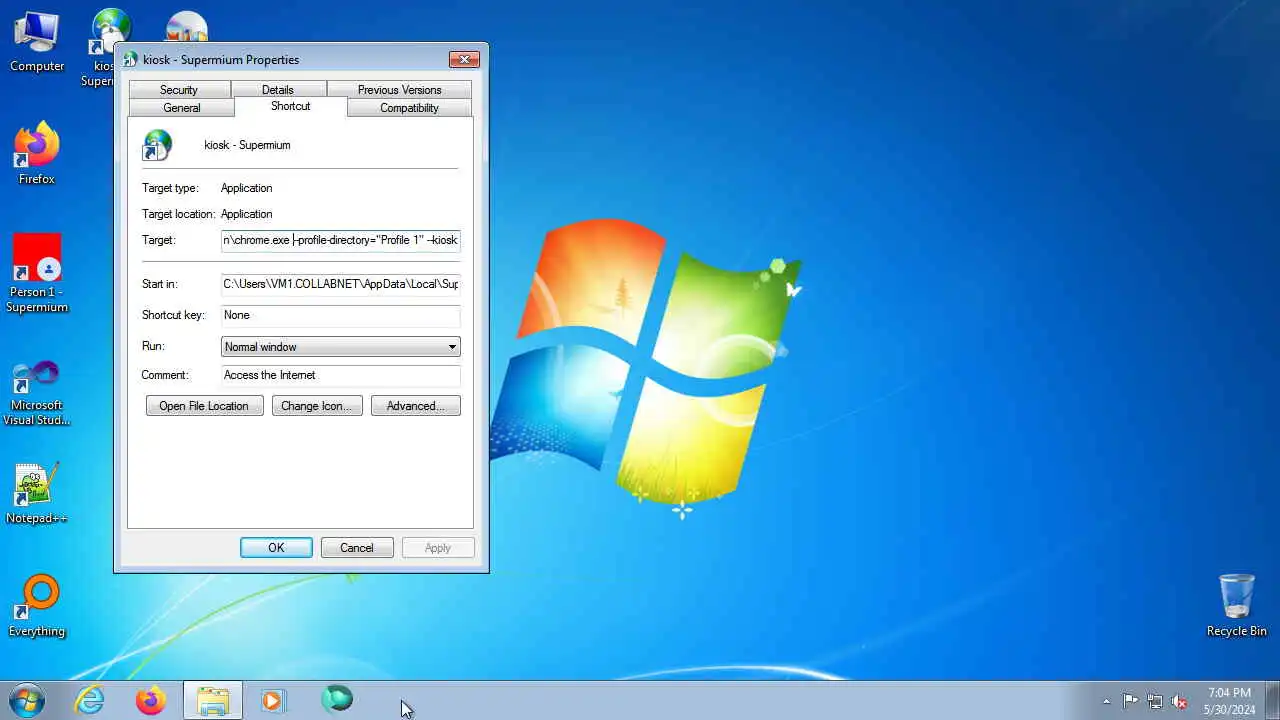Viewport: 1280px width, 720px height.
Task: Confirm with the OK button
Action: 276,548
